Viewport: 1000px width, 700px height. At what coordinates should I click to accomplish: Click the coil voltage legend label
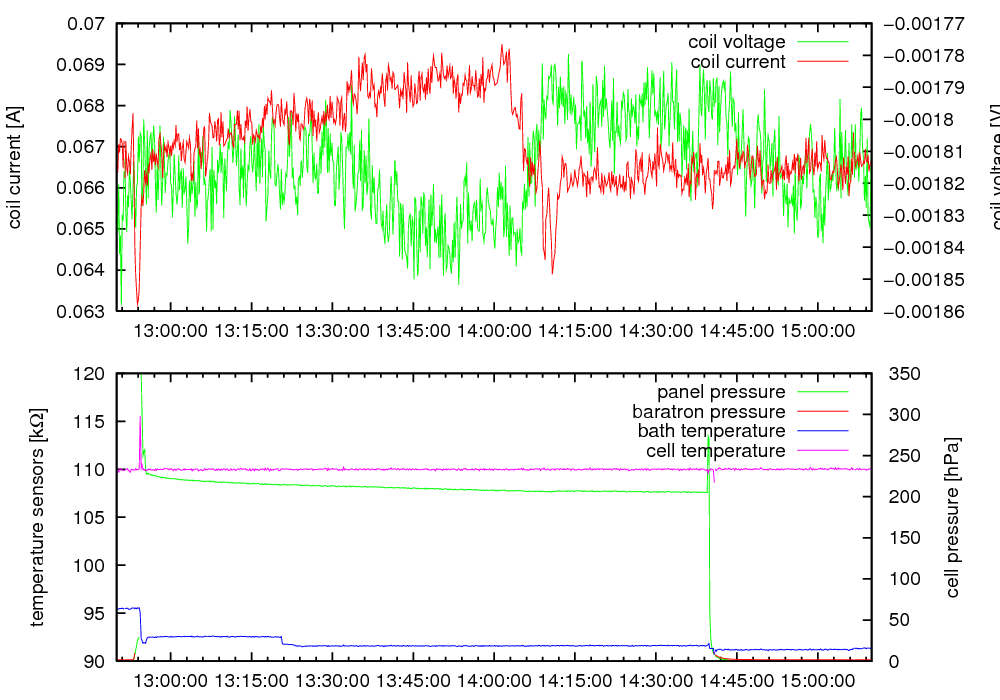click(x=736, y=42)
